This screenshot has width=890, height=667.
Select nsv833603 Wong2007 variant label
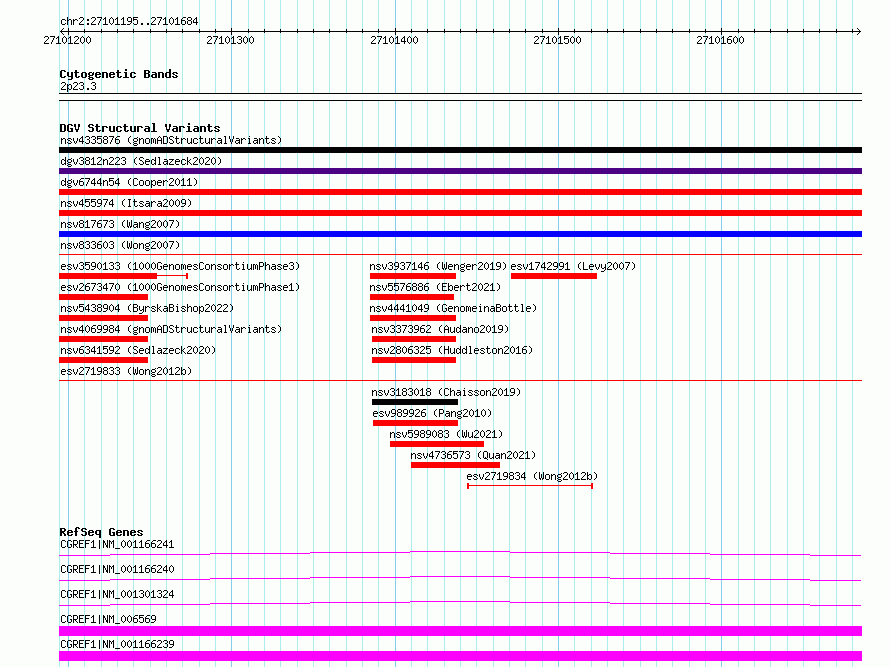120,245
